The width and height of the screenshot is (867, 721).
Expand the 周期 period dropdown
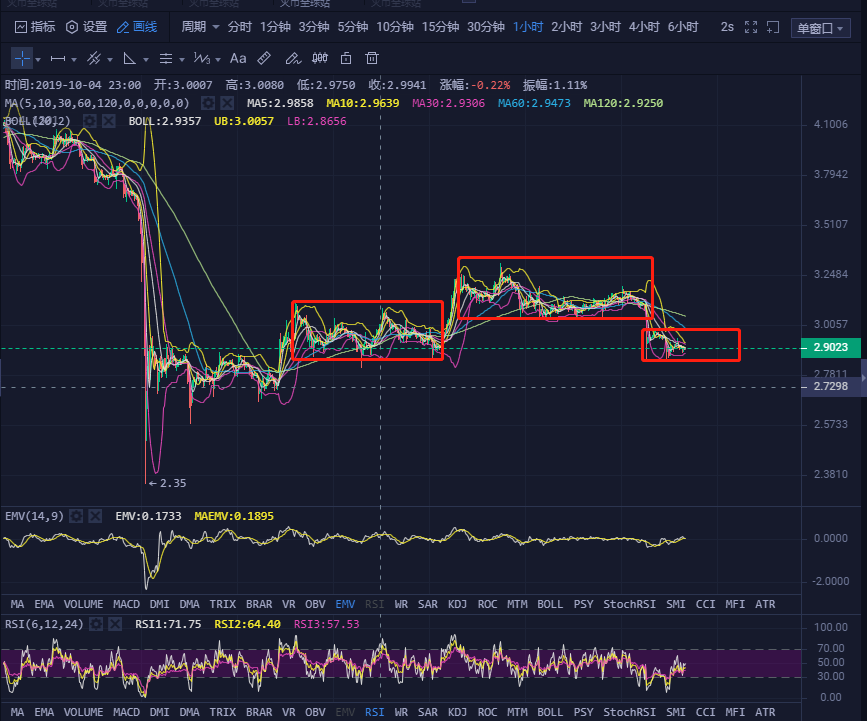200,27
